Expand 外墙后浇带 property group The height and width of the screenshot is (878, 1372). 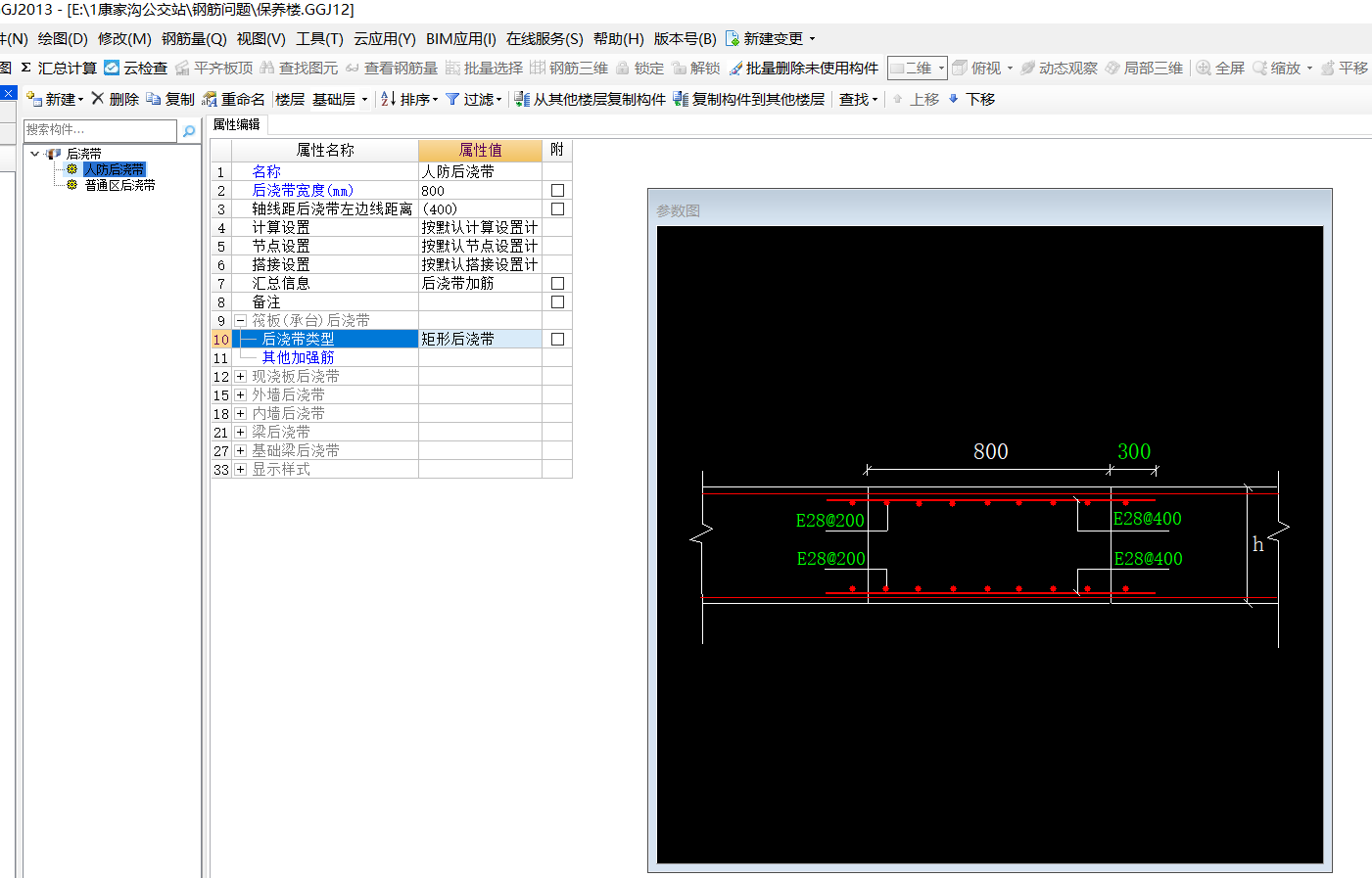(x=240, y=394)
